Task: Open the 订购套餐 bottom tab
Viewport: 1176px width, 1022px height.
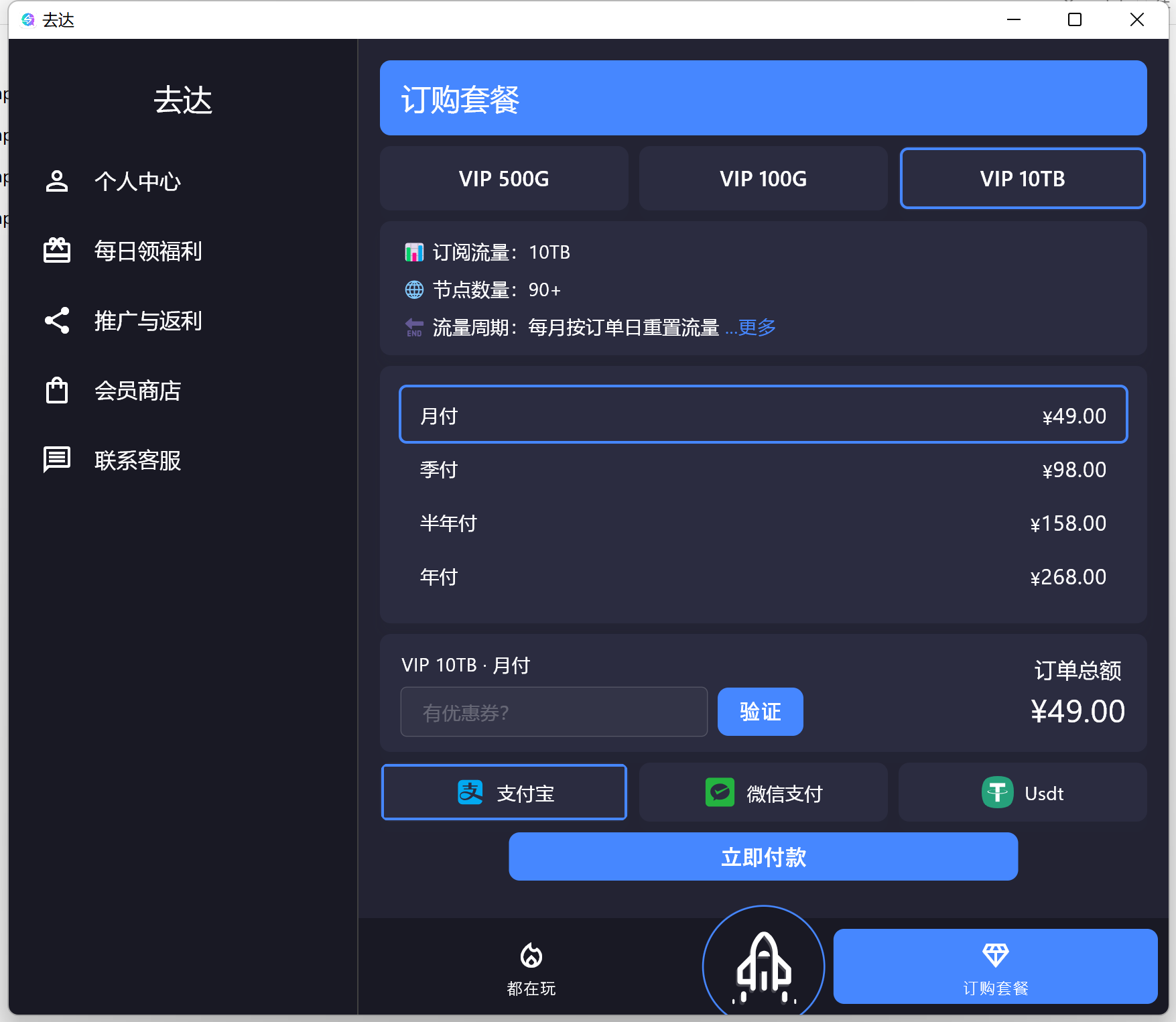Action: coord(995,966)
